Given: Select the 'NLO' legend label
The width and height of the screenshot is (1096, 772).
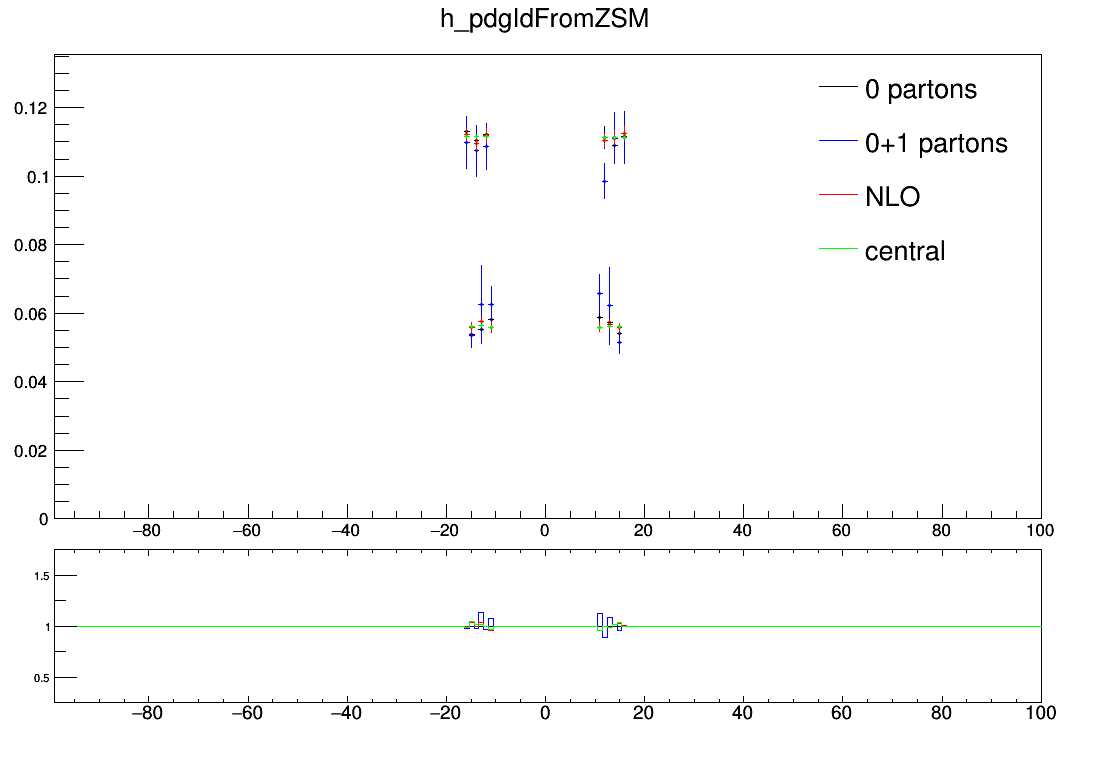Looking at the screenshot, I should coord(893,196).
